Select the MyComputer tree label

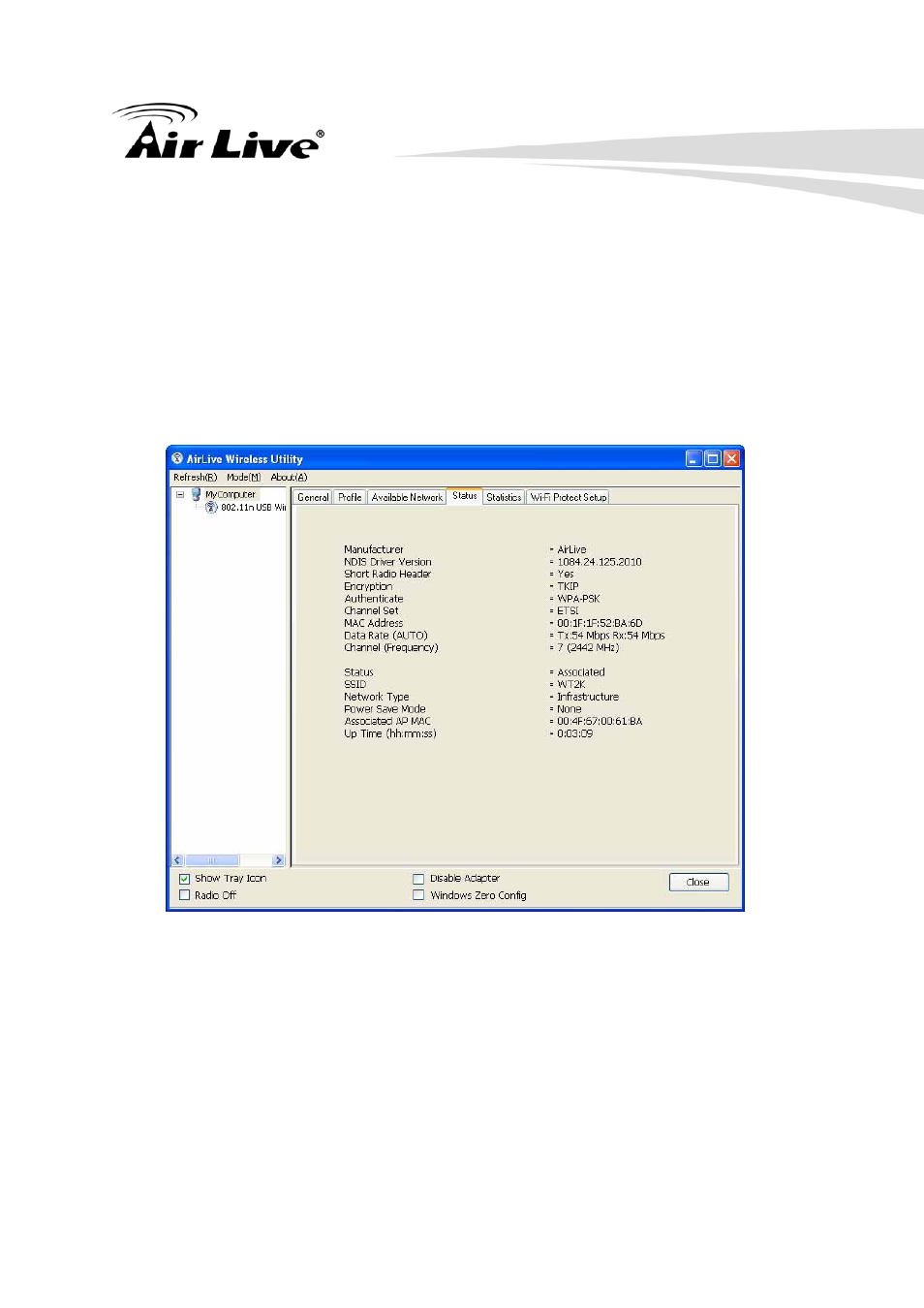(231, 494)
